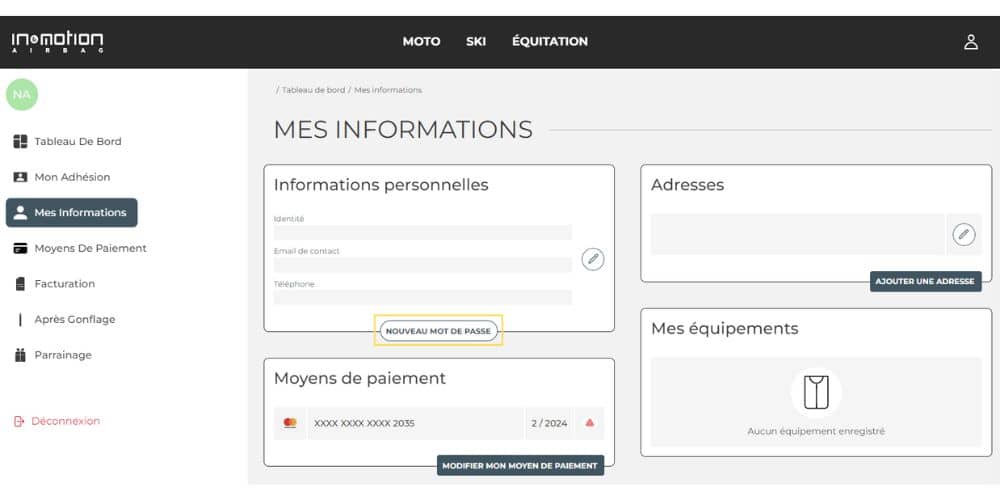Open Parrainage in sidebar
The height and width of the screenshot is (500, 1000).
pyautogui.click(x=63, y=355)
